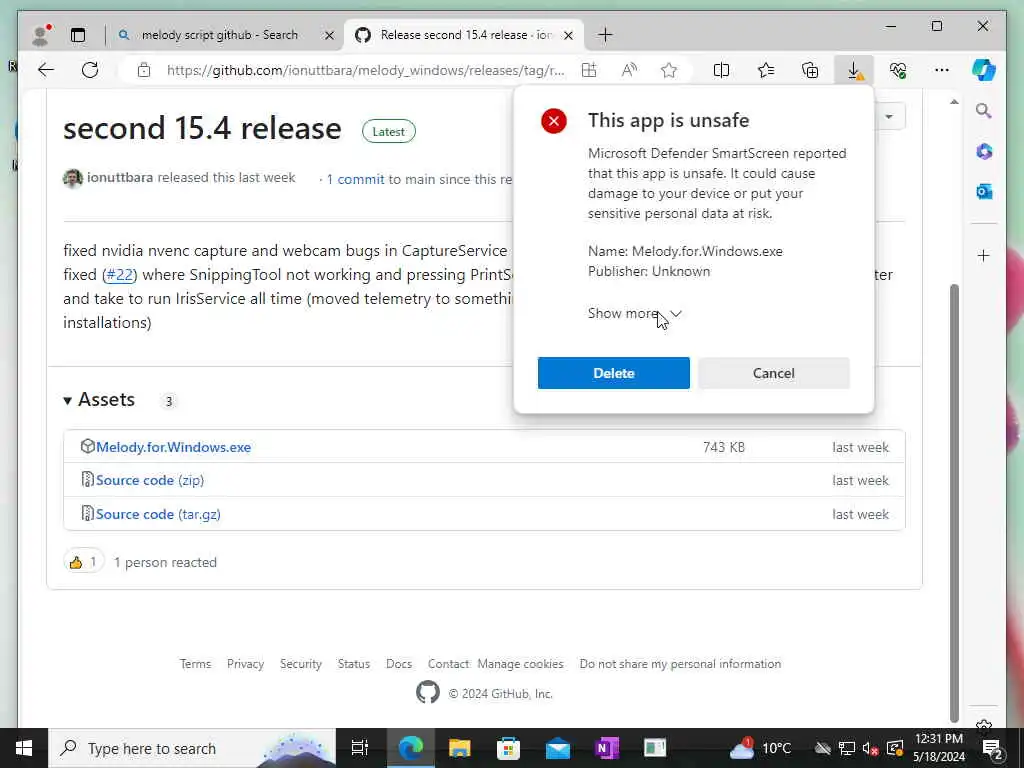Delete the unsafe Melody app

click(x=613, y=373)
